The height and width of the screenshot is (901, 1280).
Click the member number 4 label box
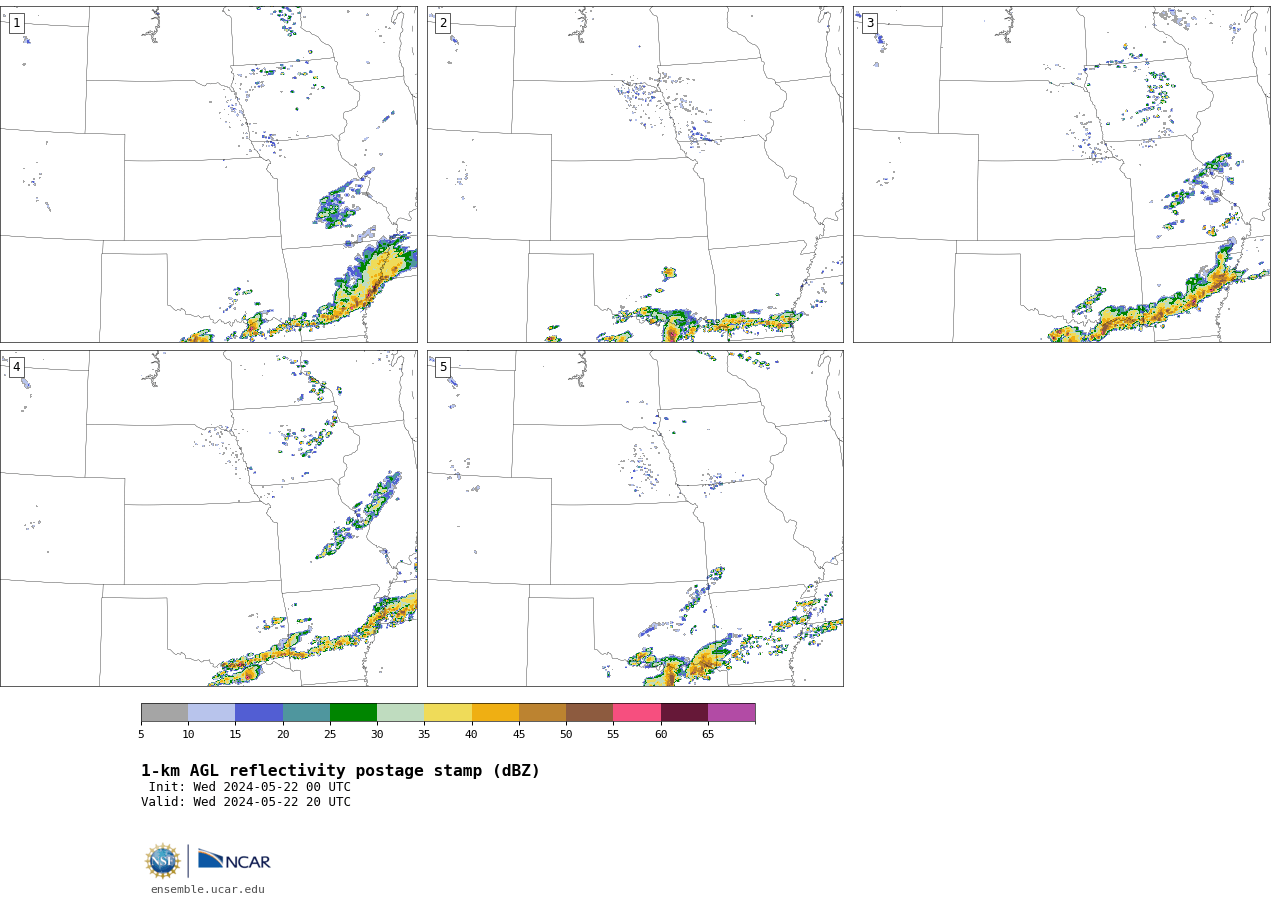[16, 367]
